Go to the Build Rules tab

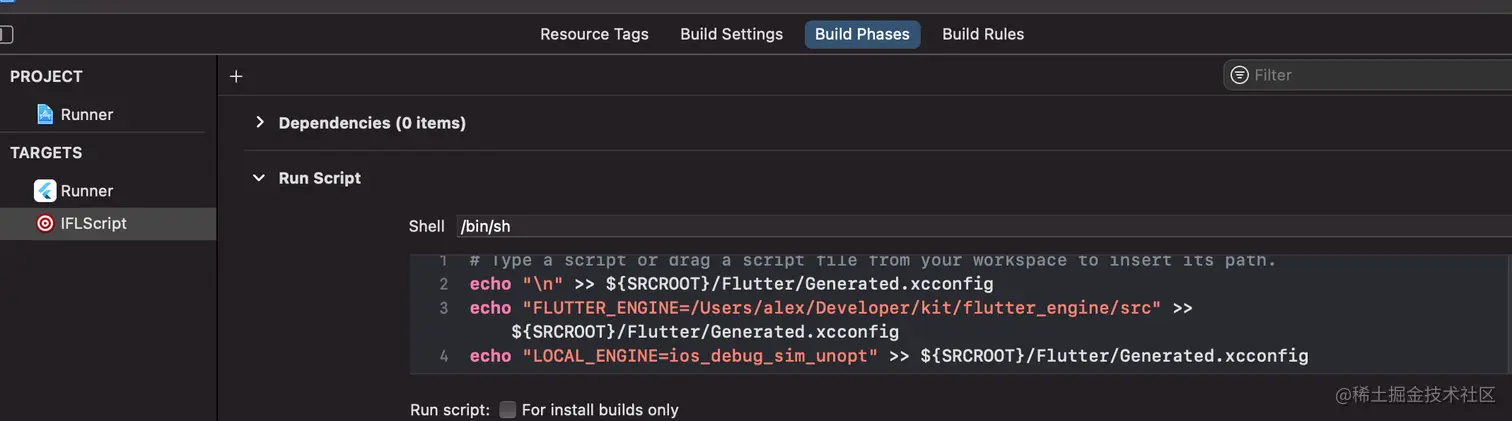pyautogui.click(x=983, y=34)
